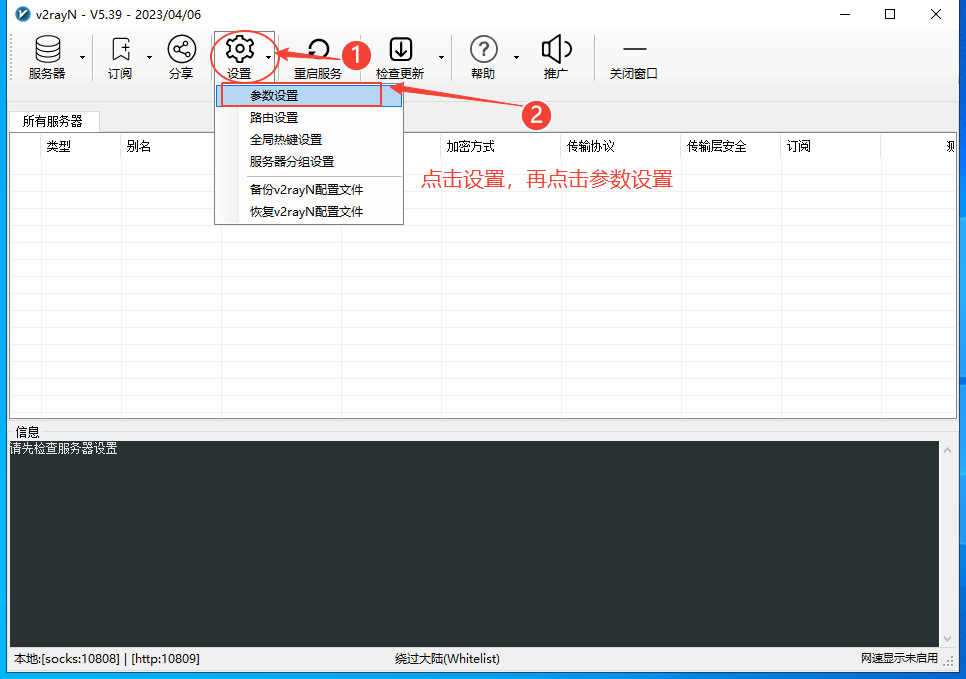Click the log panel scrollbar down arrow

coord(947,638)
